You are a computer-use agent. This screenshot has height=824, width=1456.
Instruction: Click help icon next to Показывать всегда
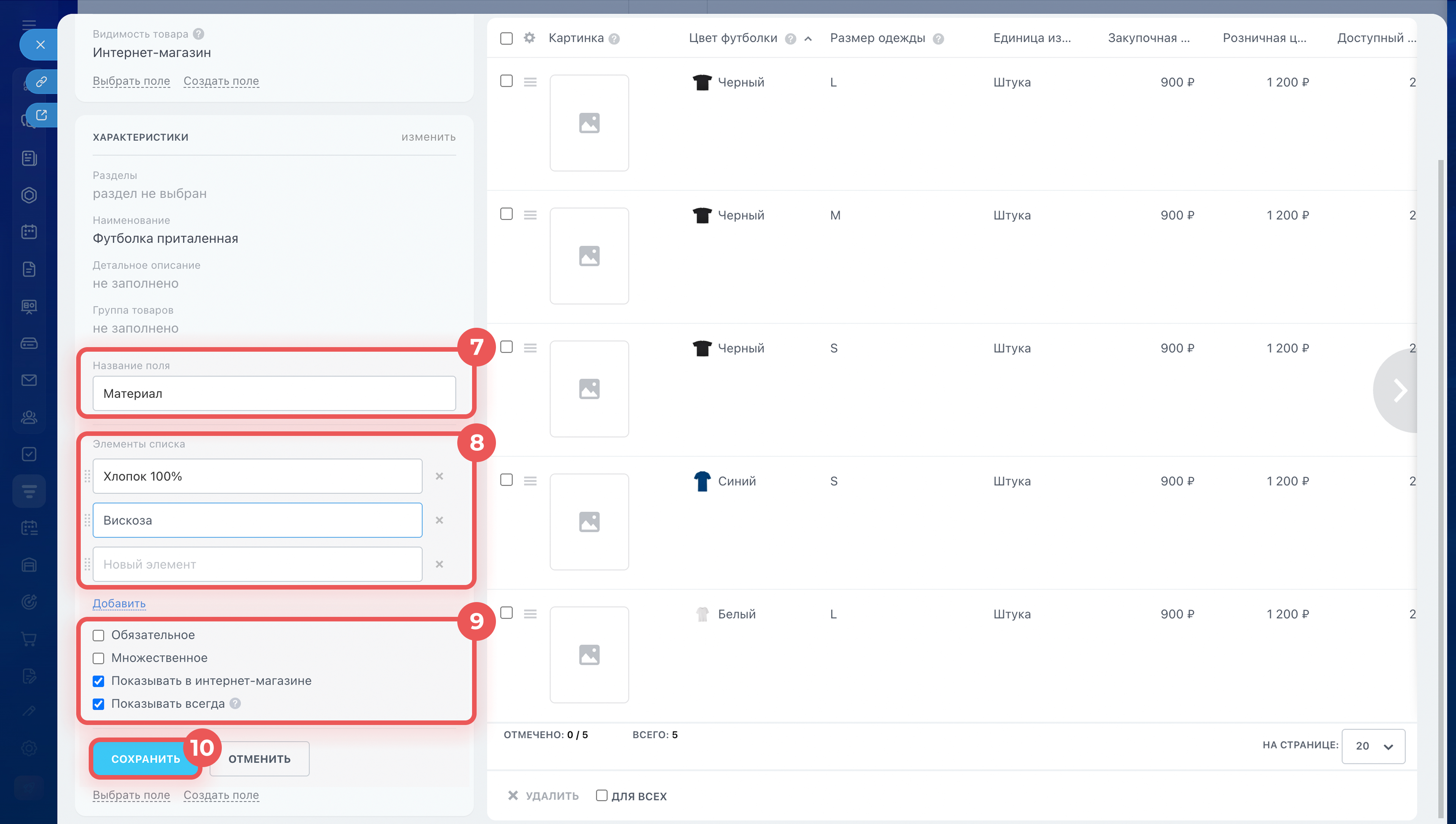235,703
